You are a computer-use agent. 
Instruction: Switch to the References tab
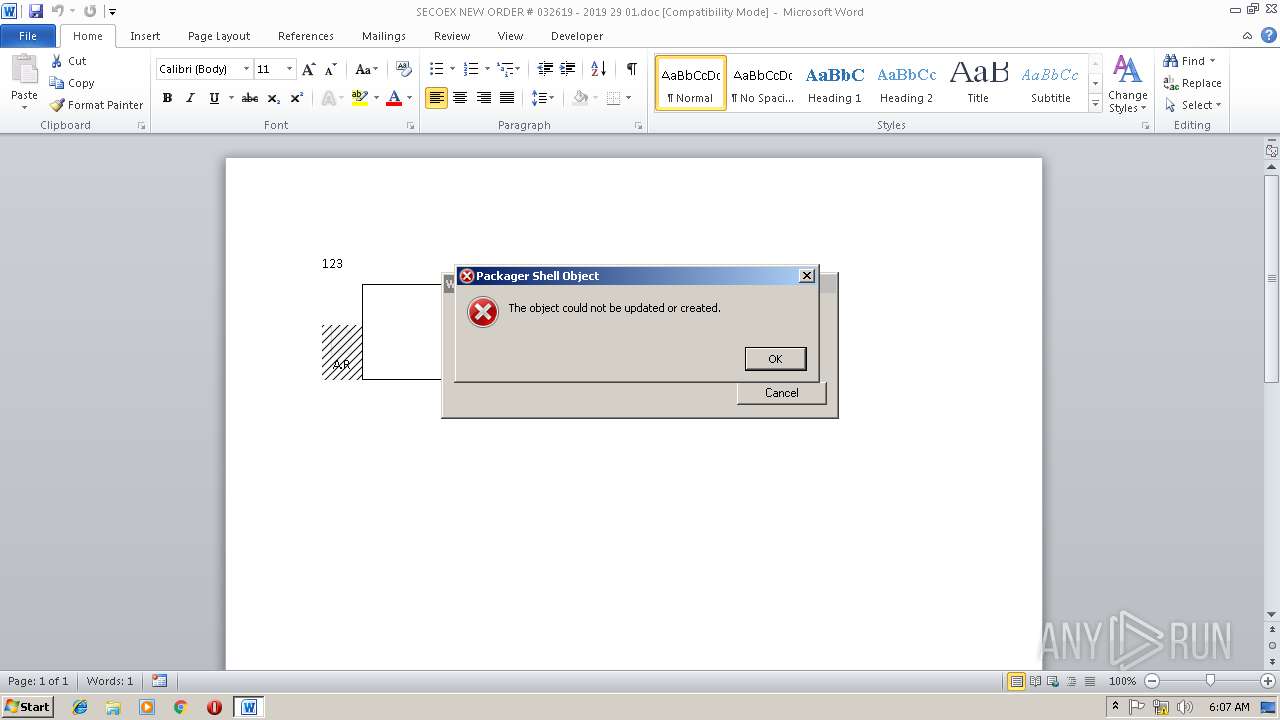pos(306,36)
